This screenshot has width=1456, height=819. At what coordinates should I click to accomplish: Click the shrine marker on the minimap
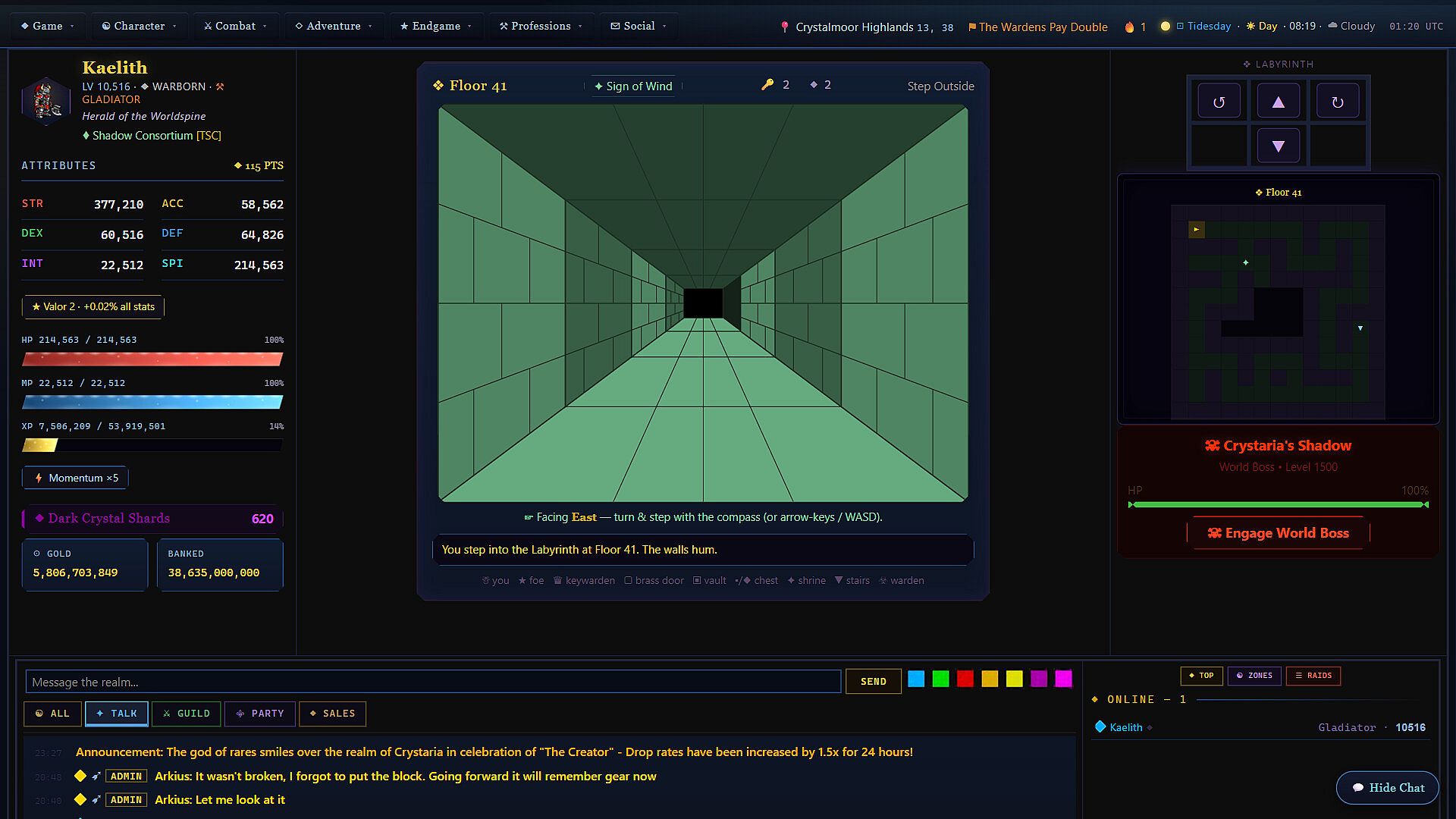[1246, 262]
